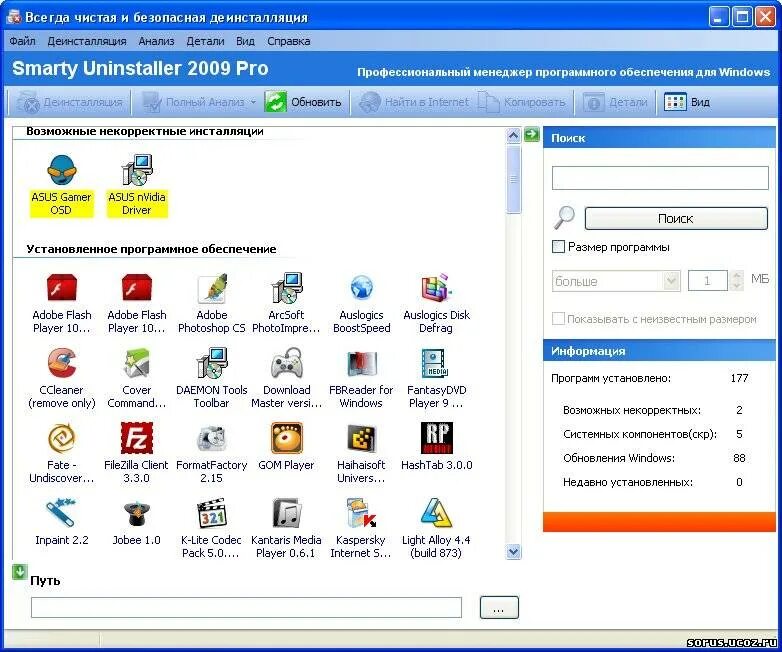Click the magnifying glass search icon

click(565, 217)
